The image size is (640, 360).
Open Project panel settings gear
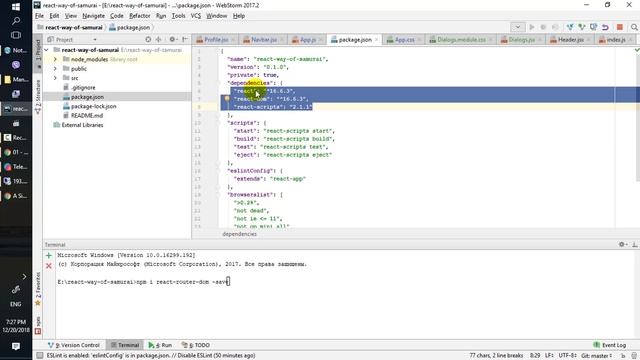tap(173, 40)
